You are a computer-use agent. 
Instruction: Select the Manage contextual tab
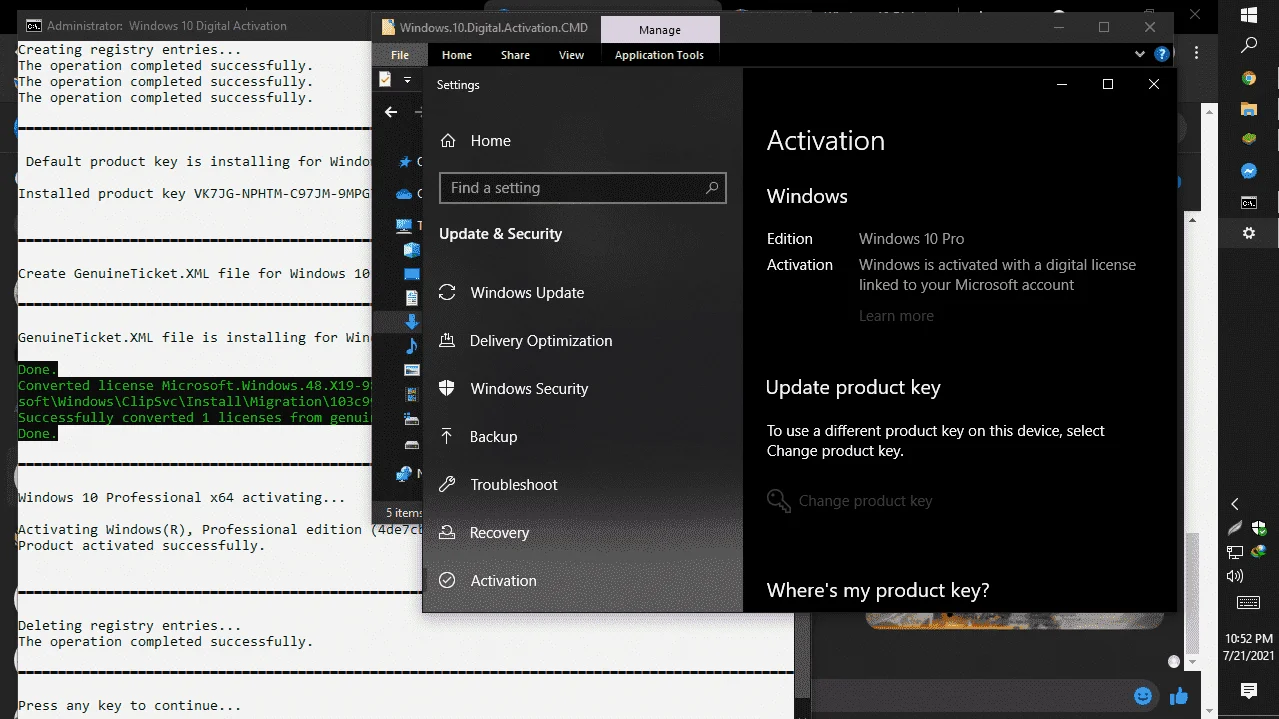(660, 30)
